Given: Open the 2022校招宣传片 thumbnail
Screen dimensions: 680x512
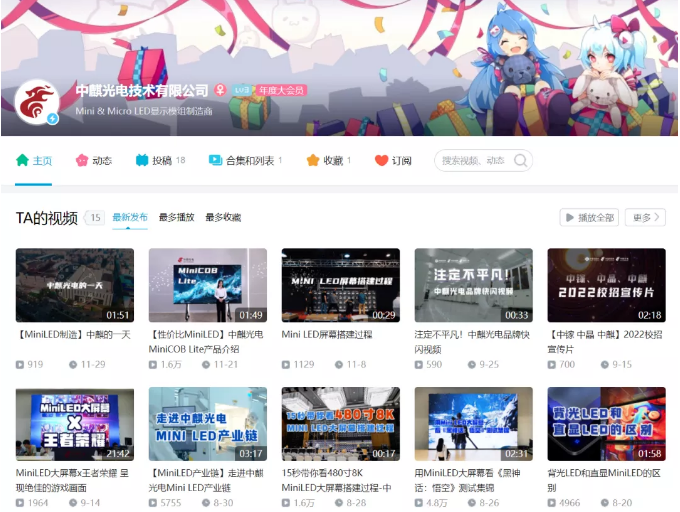Looking at the screenshot, I should (606, 285).
